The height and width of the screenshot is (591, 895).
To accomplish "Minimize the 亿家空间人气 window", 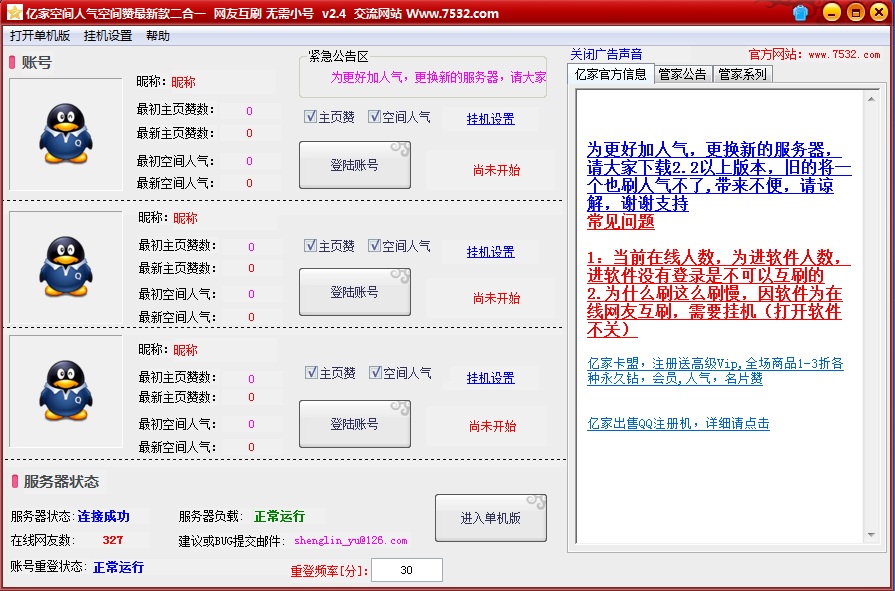I will coord(832,13).
